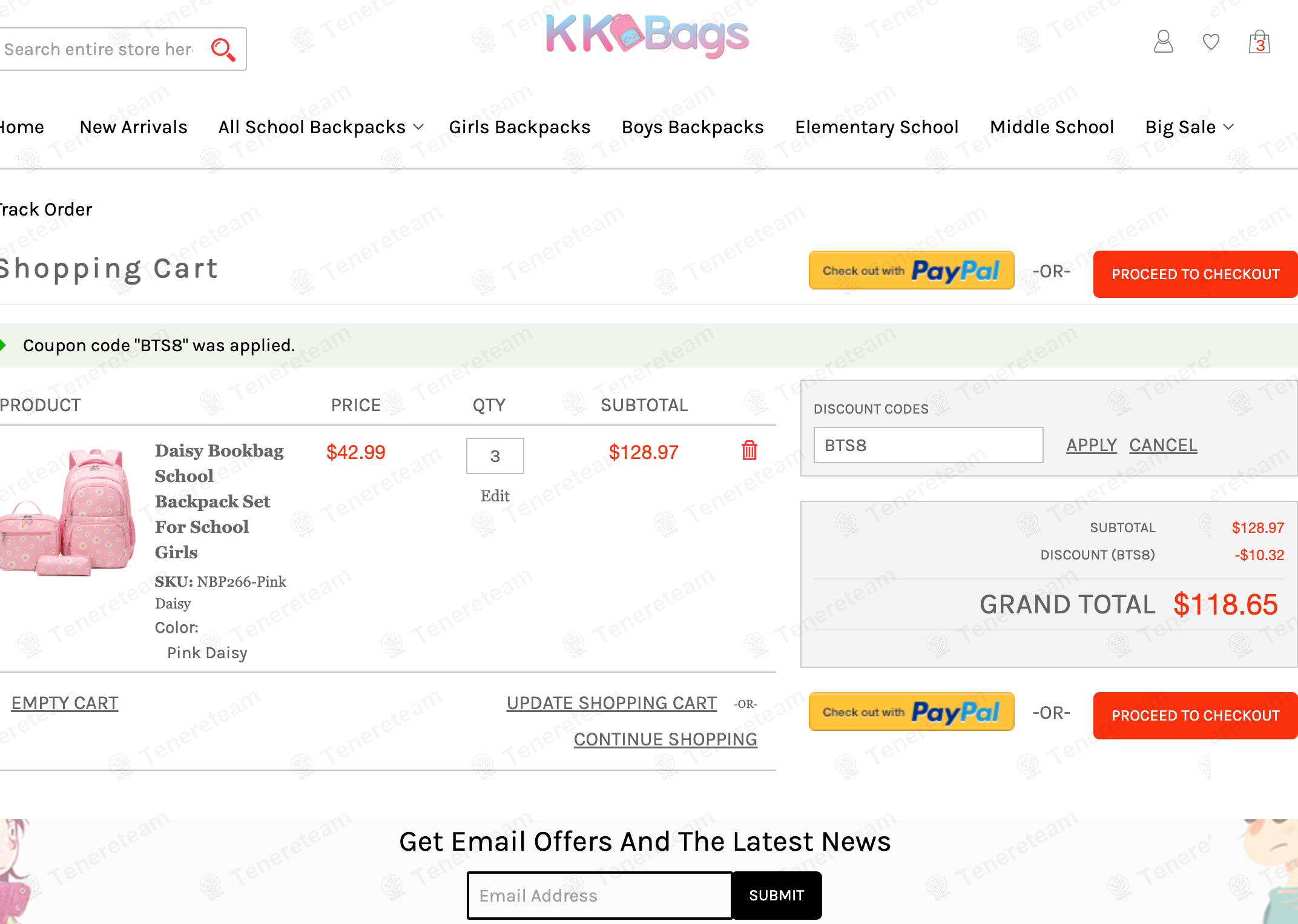Click the search magnifier icon

pos(223,50)
